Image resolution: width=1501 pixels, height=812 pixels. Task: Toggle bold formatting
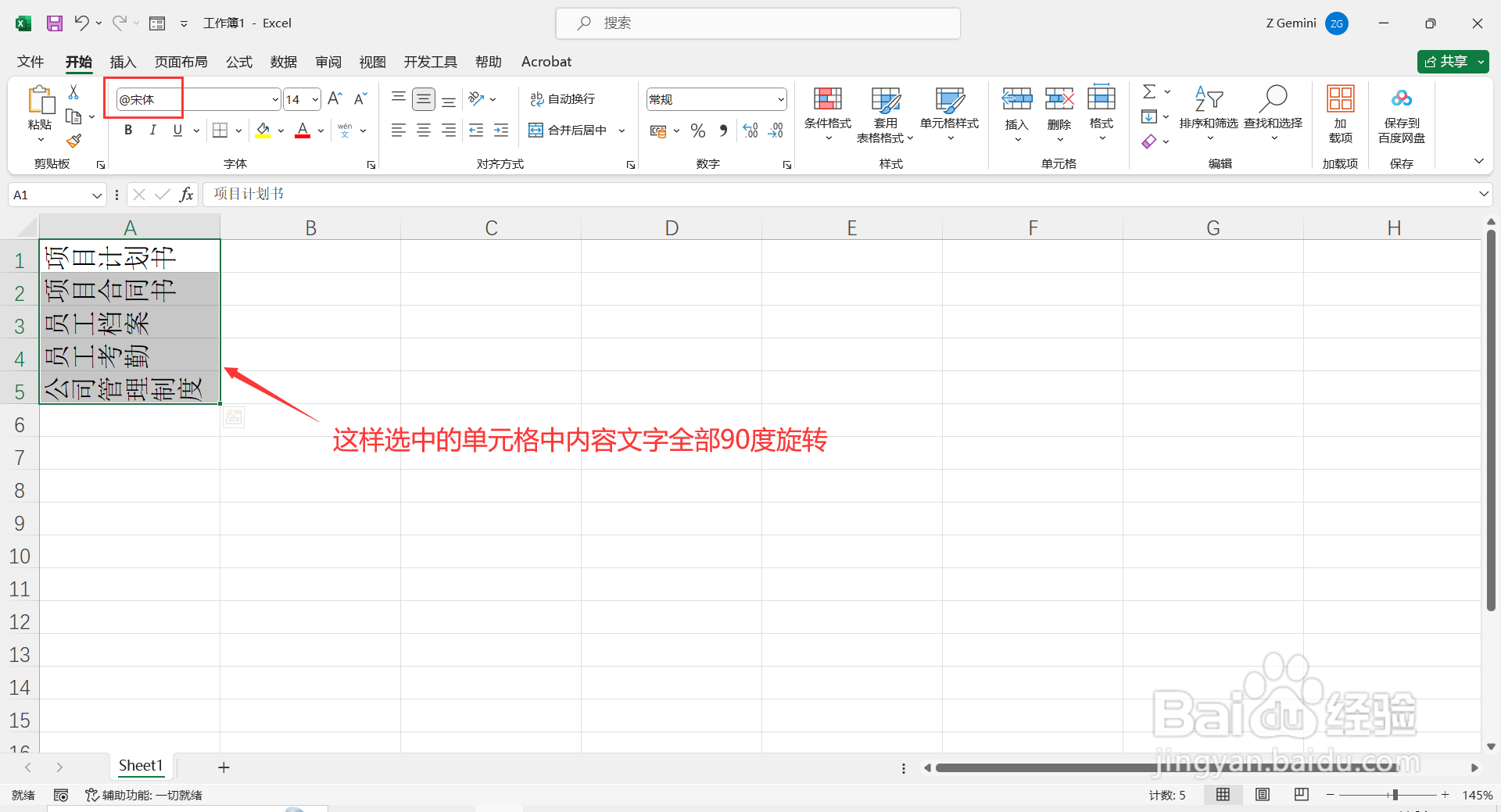coord(128,130)
